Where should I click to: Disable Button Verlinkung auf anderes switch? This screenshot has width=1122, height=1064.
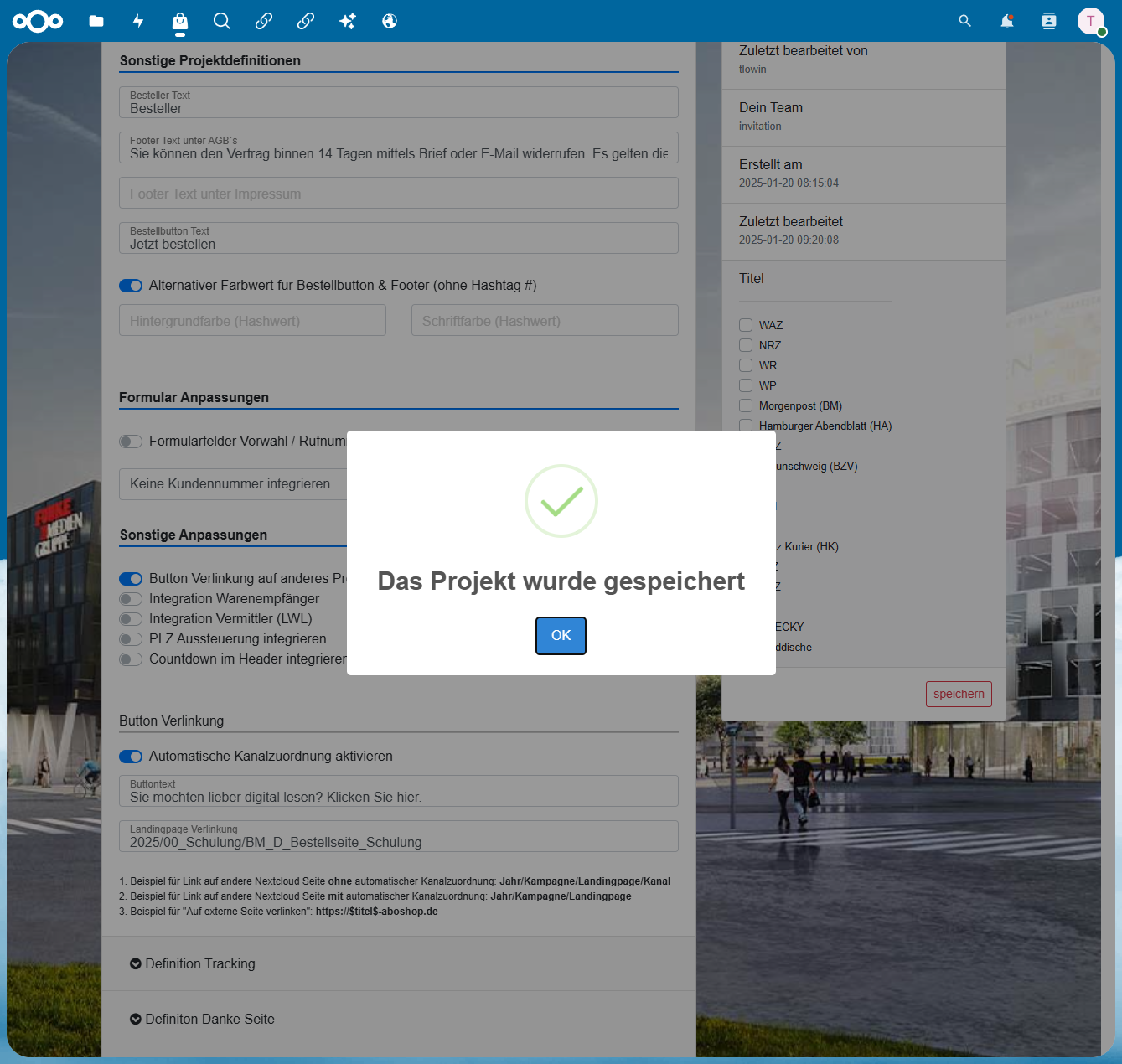click(131, 579)
